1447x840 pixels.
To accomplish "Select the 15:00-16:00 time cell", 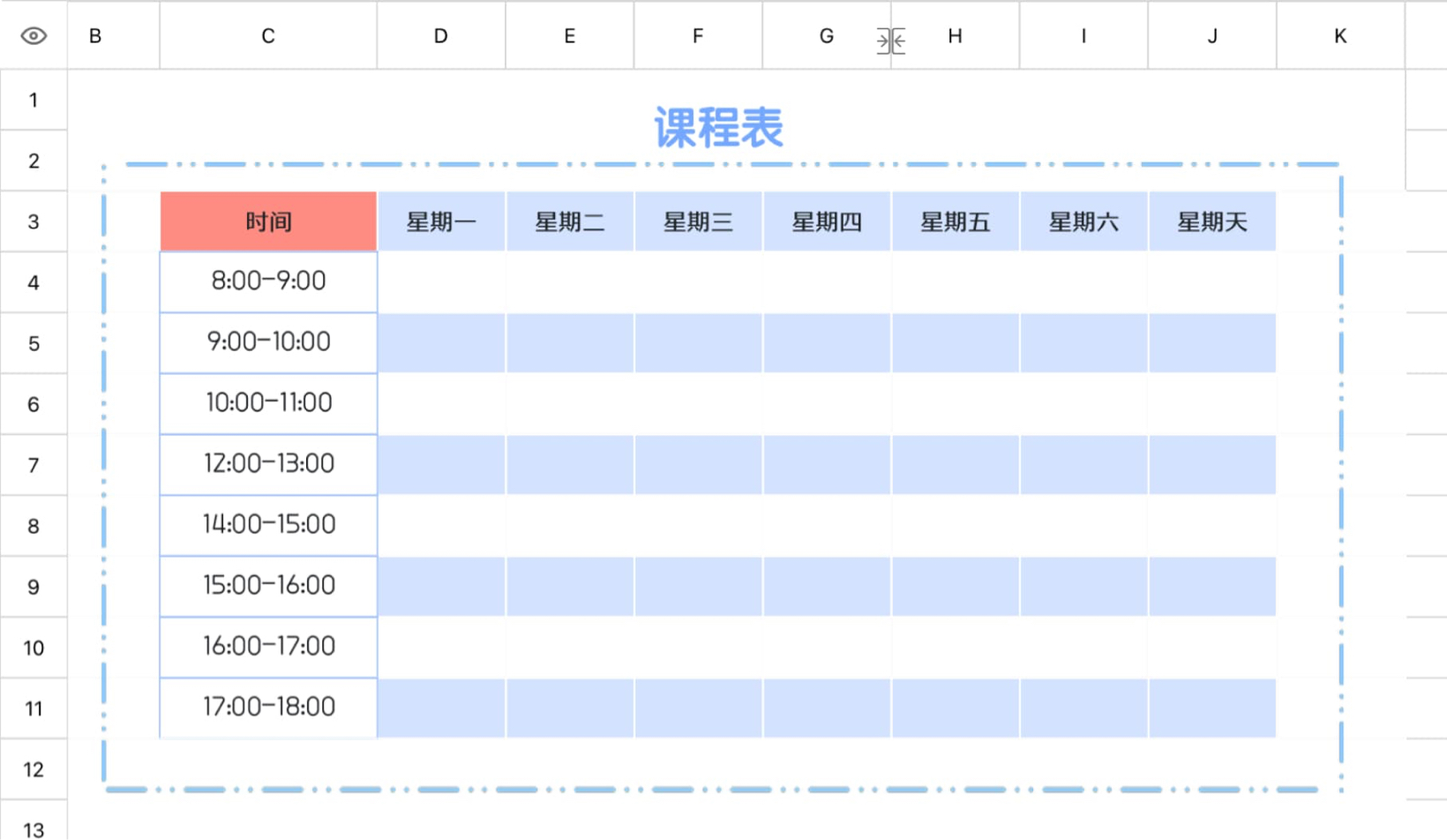I will click(x=268, y=587).
